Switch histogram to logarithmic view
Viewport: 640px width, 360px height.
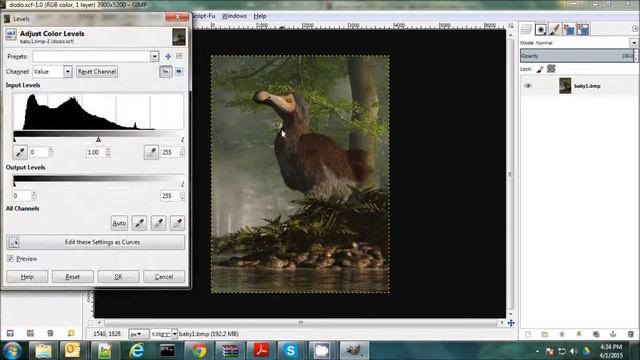coord(179,71)
